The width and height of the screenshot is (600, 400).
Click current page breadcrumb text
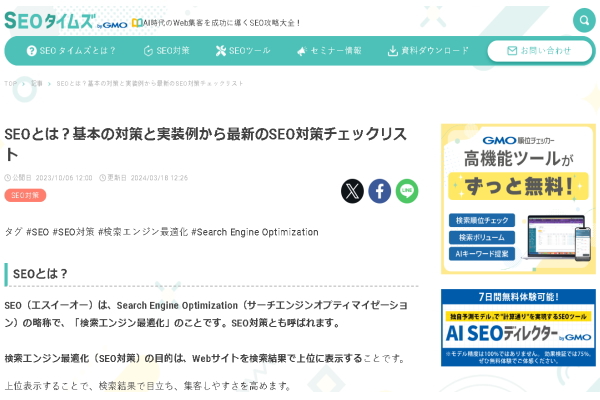tap(150, 83)
